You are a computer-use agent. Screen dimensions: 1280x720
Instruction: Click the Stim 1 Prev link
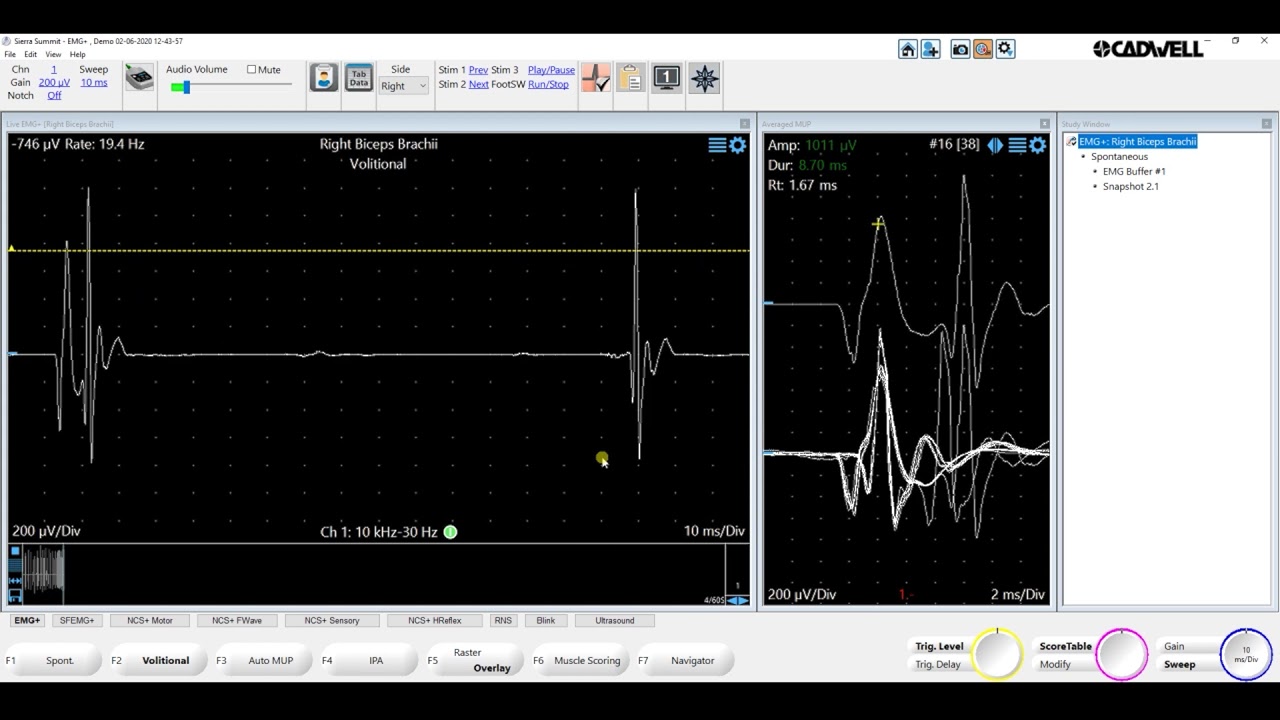tap(478, 70)
